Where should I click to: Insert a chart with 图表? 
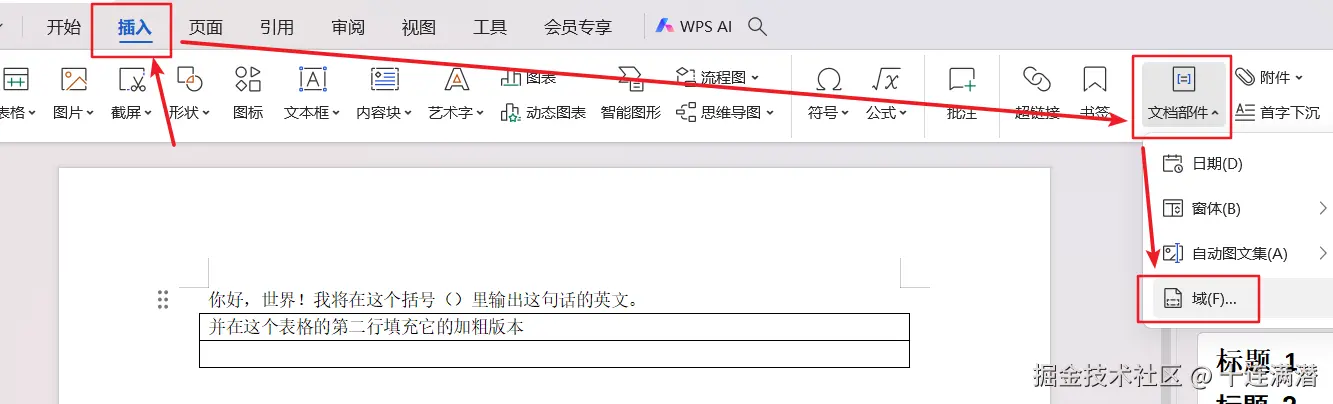pyautogui.click(x=528, y=77)
